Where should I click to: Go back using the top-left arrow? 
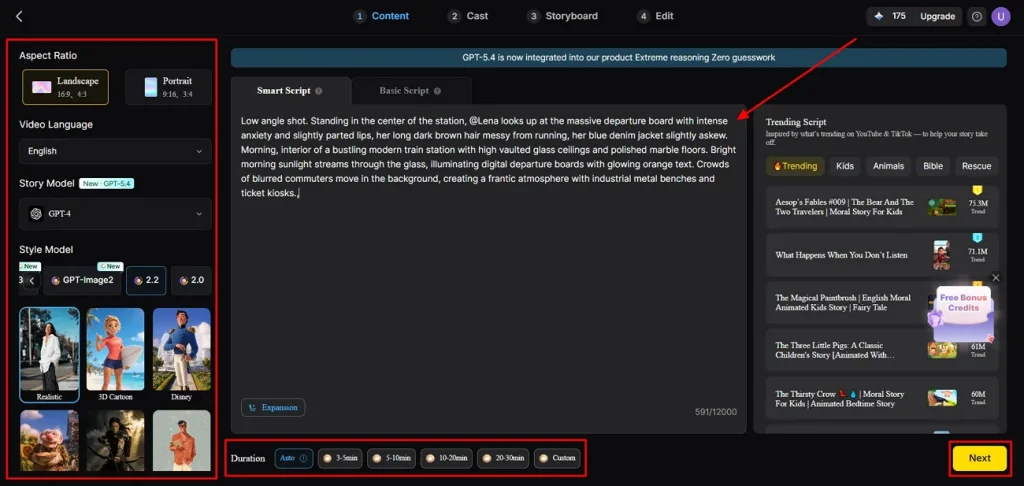tap(19, 16)
